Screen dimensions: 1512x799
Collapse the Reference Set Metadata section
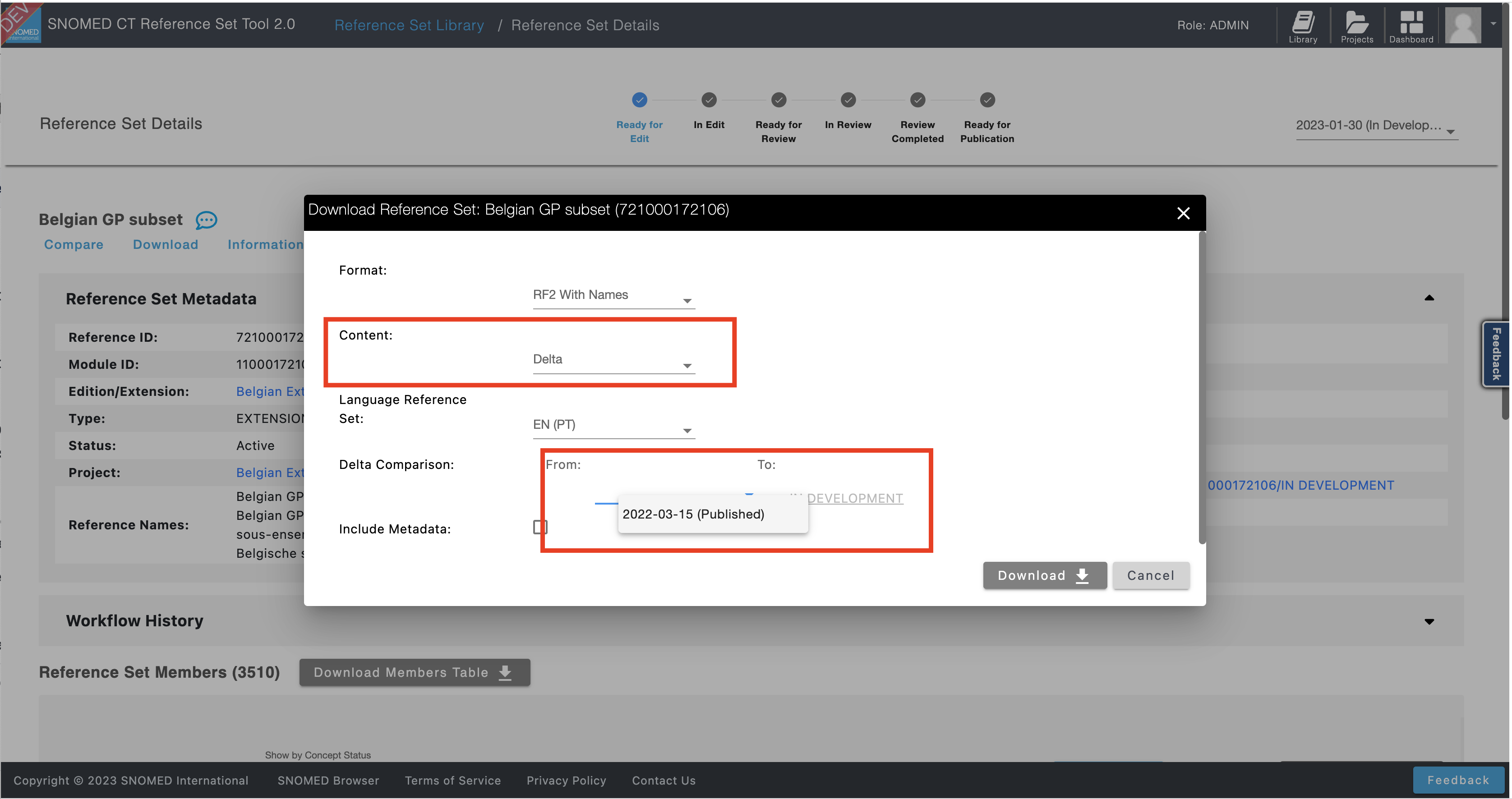tap(1429, 298)
